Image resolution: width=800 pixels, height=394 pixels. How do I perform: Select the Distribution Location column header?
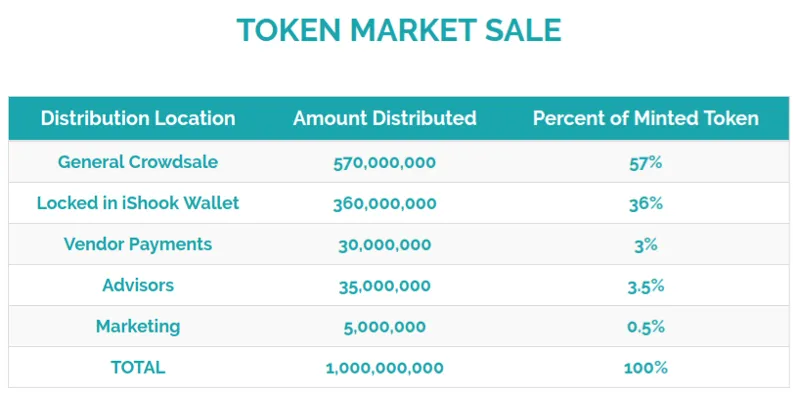138,118
